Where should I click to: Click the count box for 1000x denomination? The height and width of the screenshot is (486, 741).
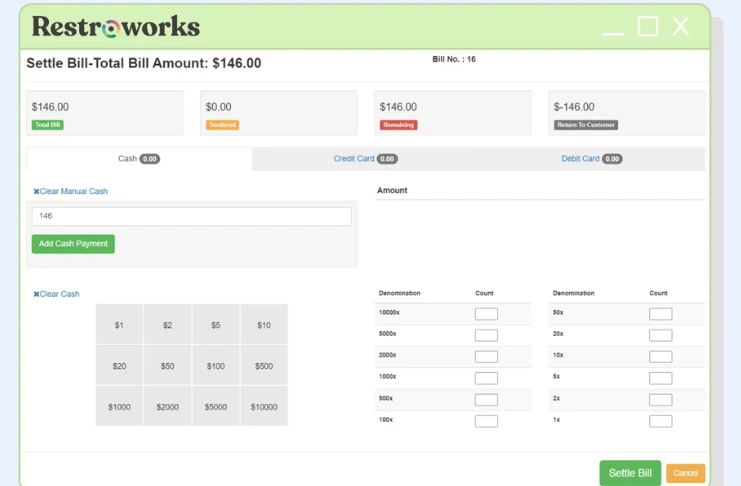[x=486, y=378]
